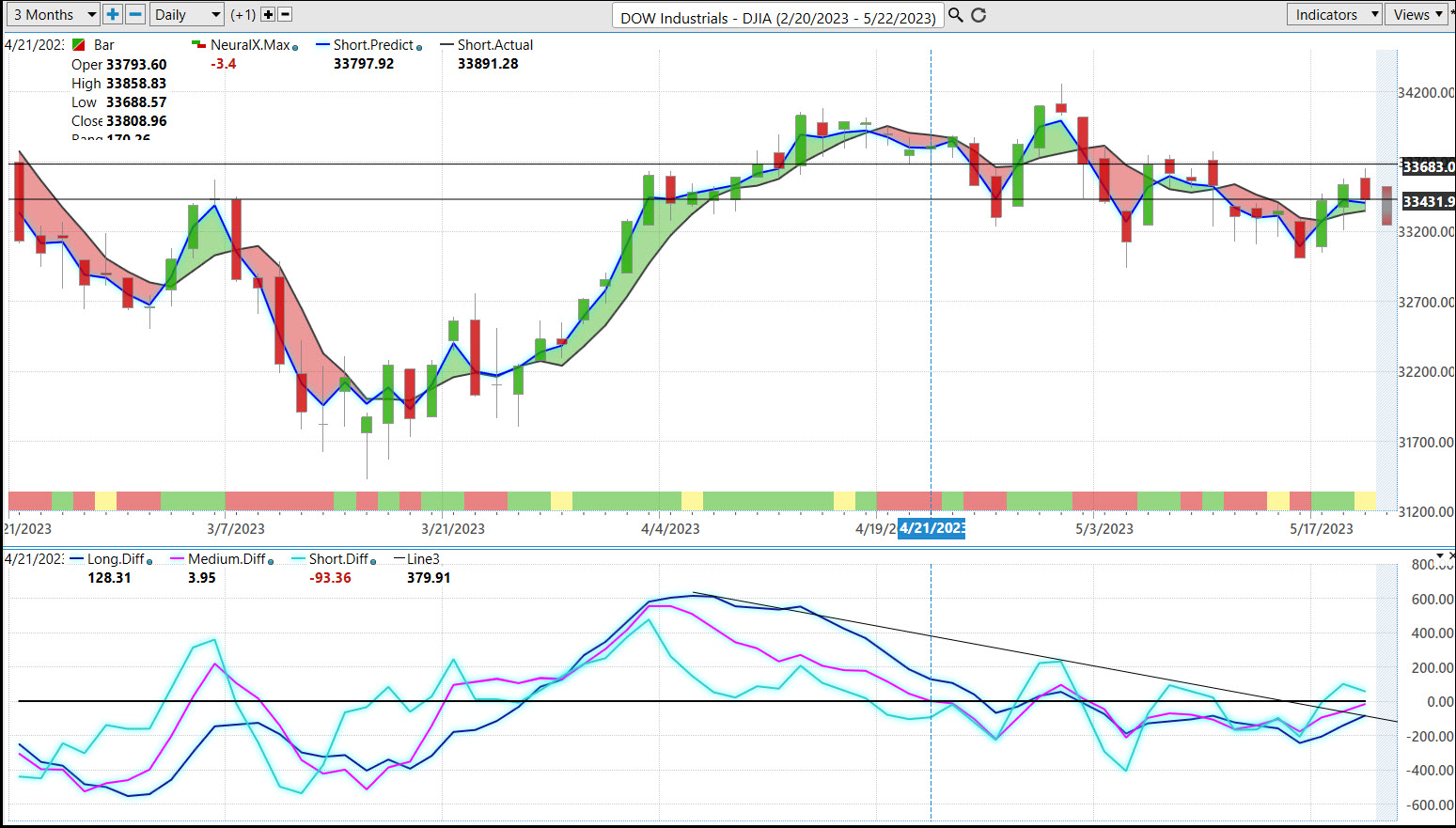
Task: Click the Low value 33688.57
Action: 136,102
